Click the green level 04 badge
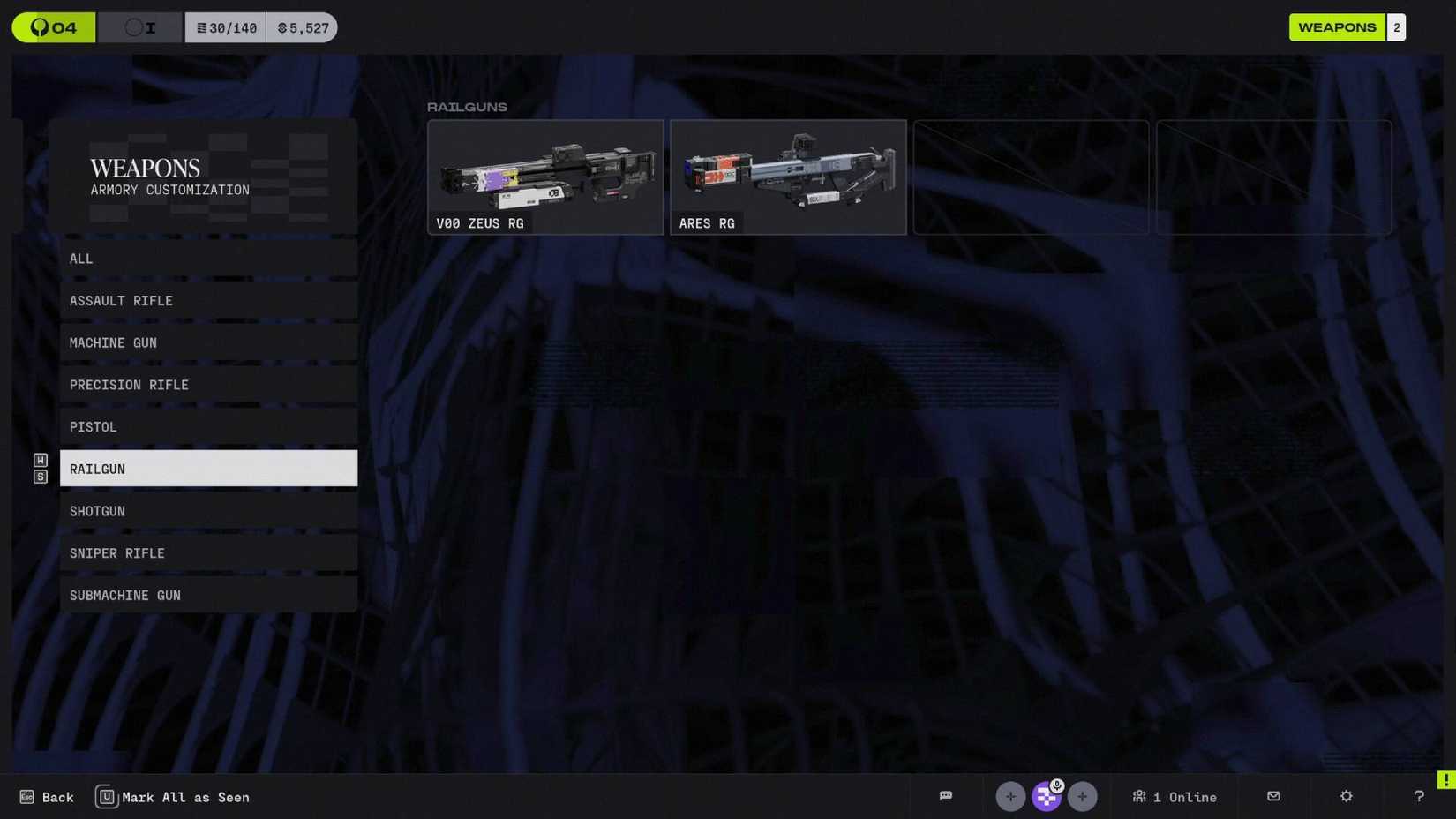 click(x=54, y=28)
